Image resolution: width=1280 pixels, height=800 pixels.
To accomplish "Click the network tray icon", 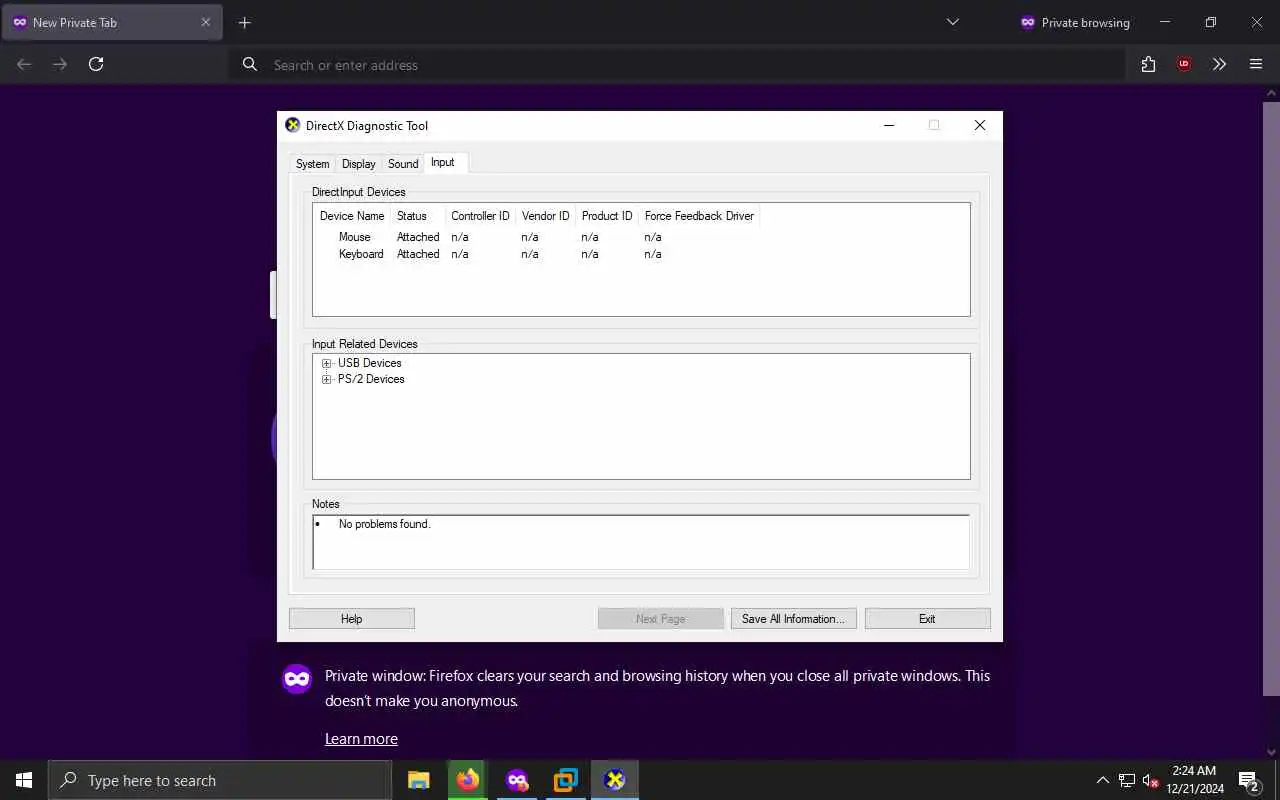I will (x=1127, y=780).
